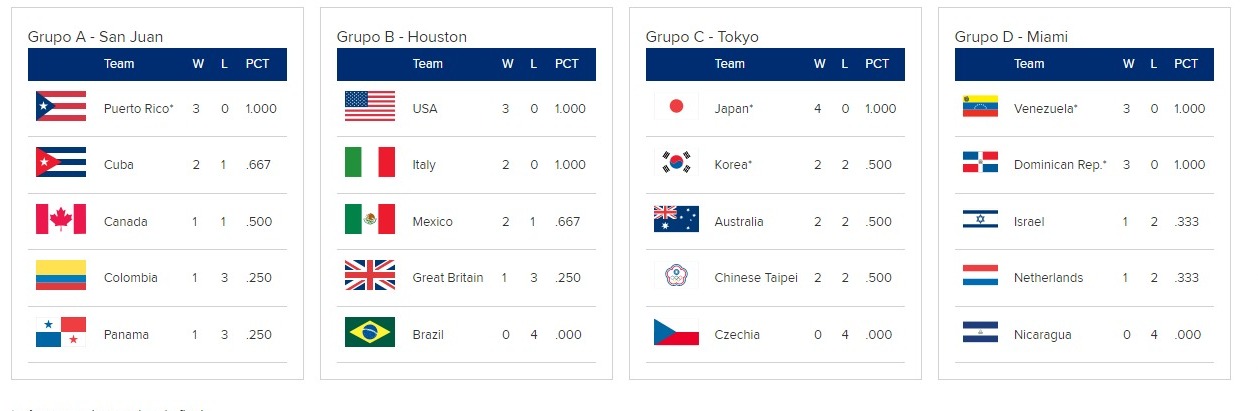Viewport: 1258px width, 411px height.
Task: Click the Canada flag icon
Action: point(60,220)
